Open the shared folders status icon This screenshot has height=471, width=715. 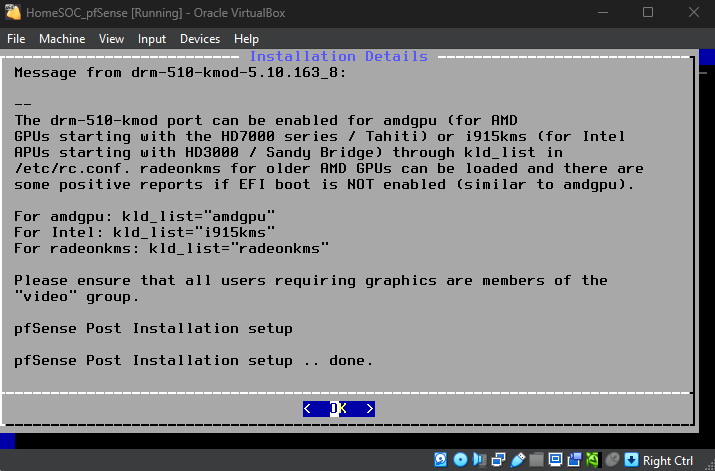[x=536, y=460]
